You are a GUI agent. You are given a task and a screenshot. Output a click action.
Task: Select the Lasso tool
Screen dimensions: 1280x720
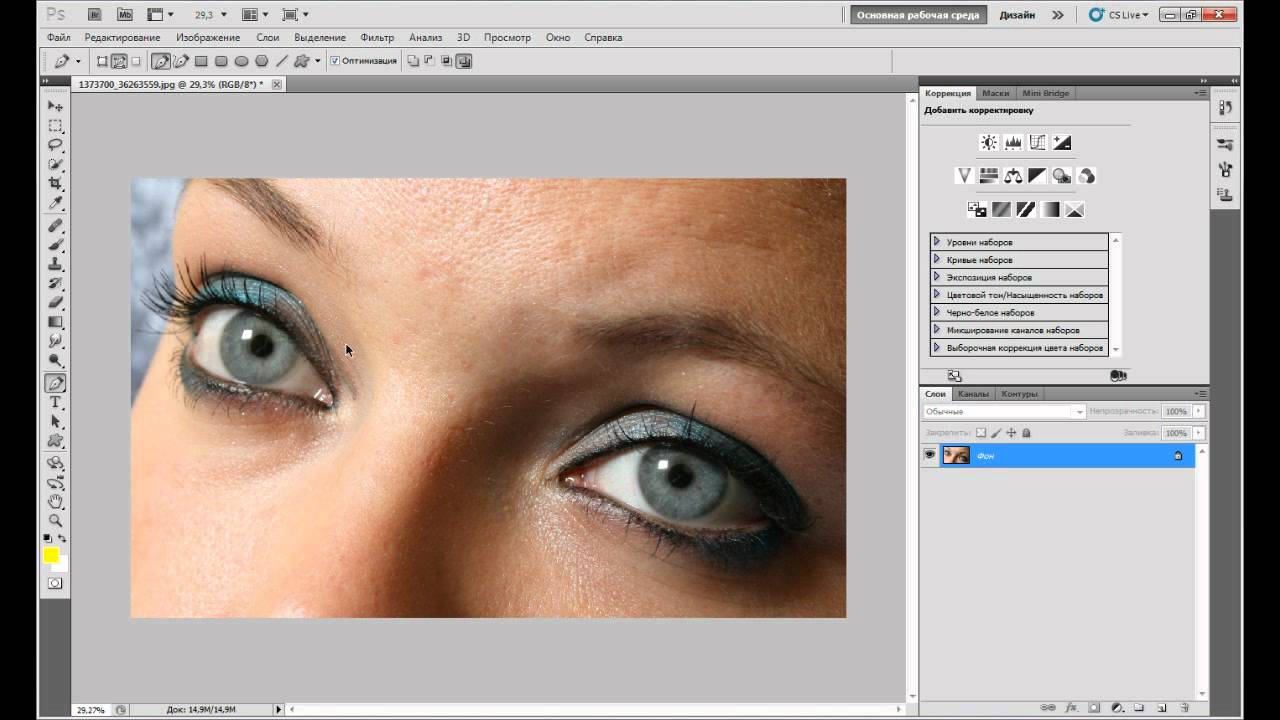point(56,145)
